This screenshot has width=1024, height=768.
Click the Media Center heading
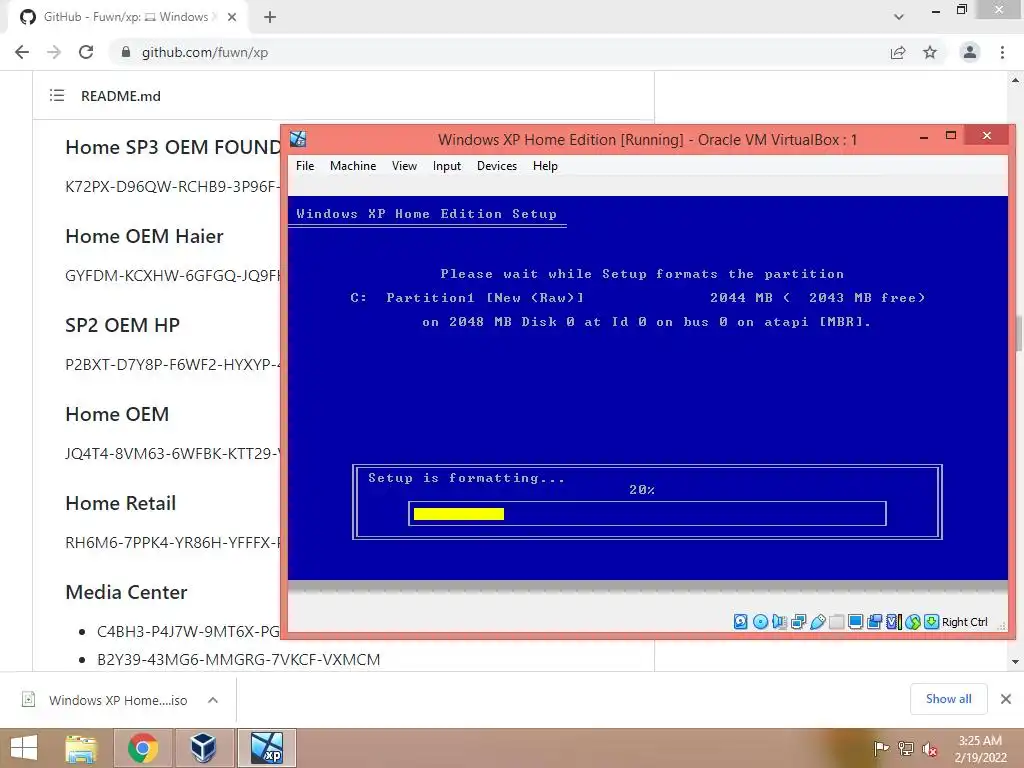click(126, 592)
